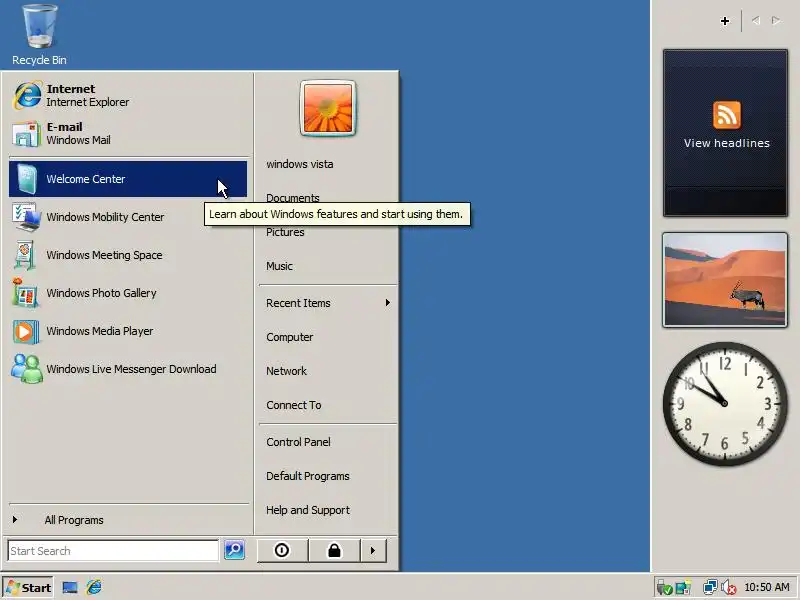Launch Windows Photo Gallery
Viewport: 800px width, 600px height.
(x=128, y=293)
